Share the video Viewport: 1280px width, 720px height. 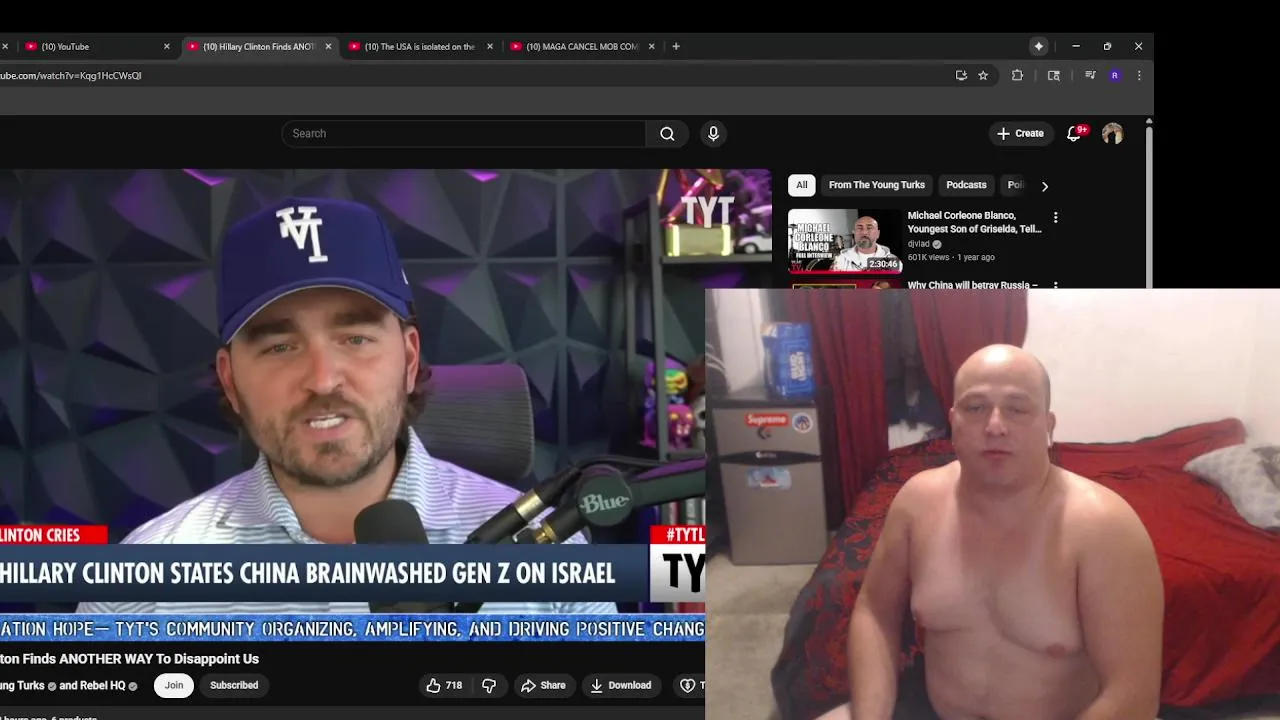(543, 685)
